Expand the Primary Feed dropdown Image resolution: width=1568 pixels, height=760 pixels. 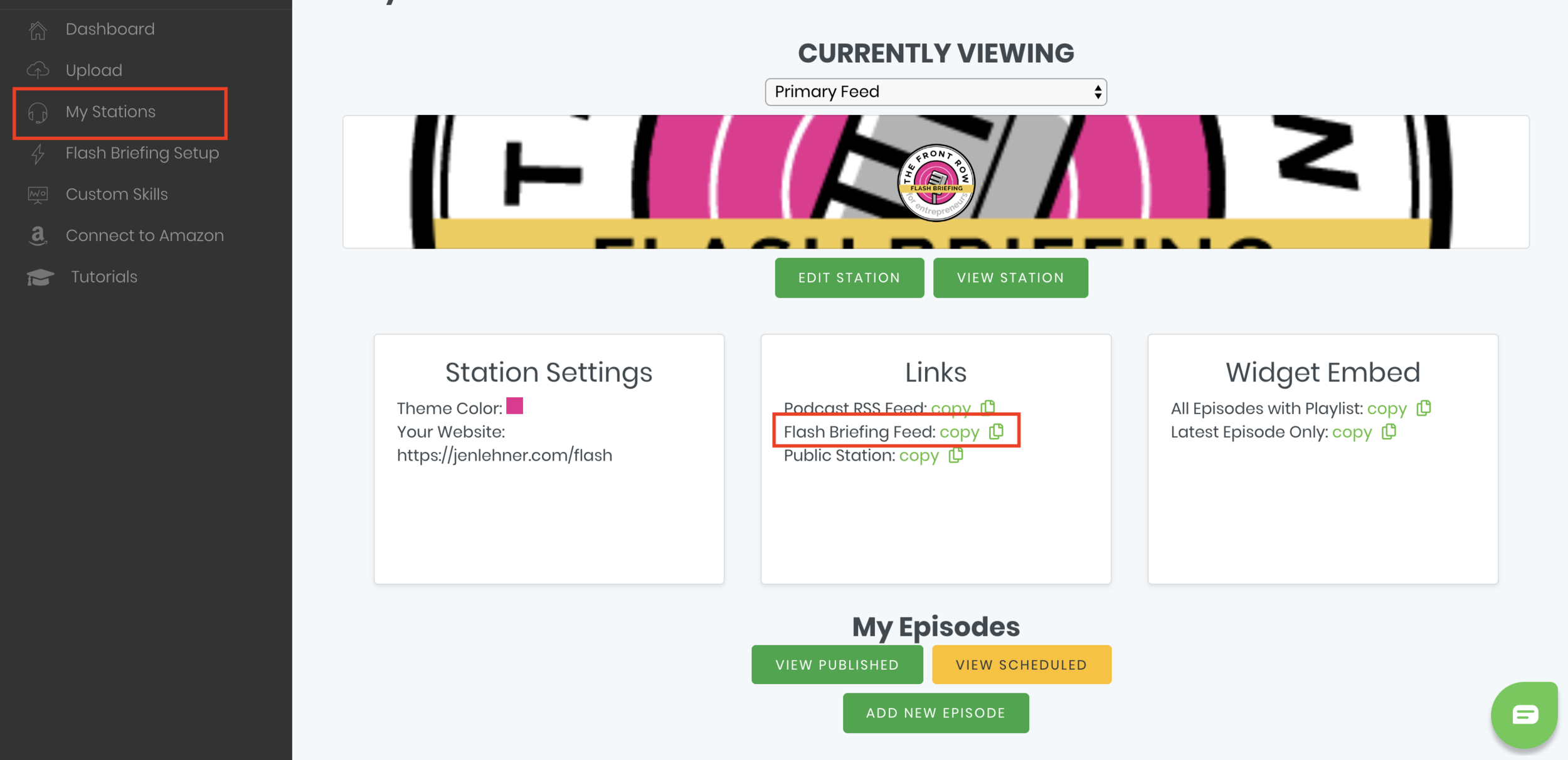click(936, 92)
